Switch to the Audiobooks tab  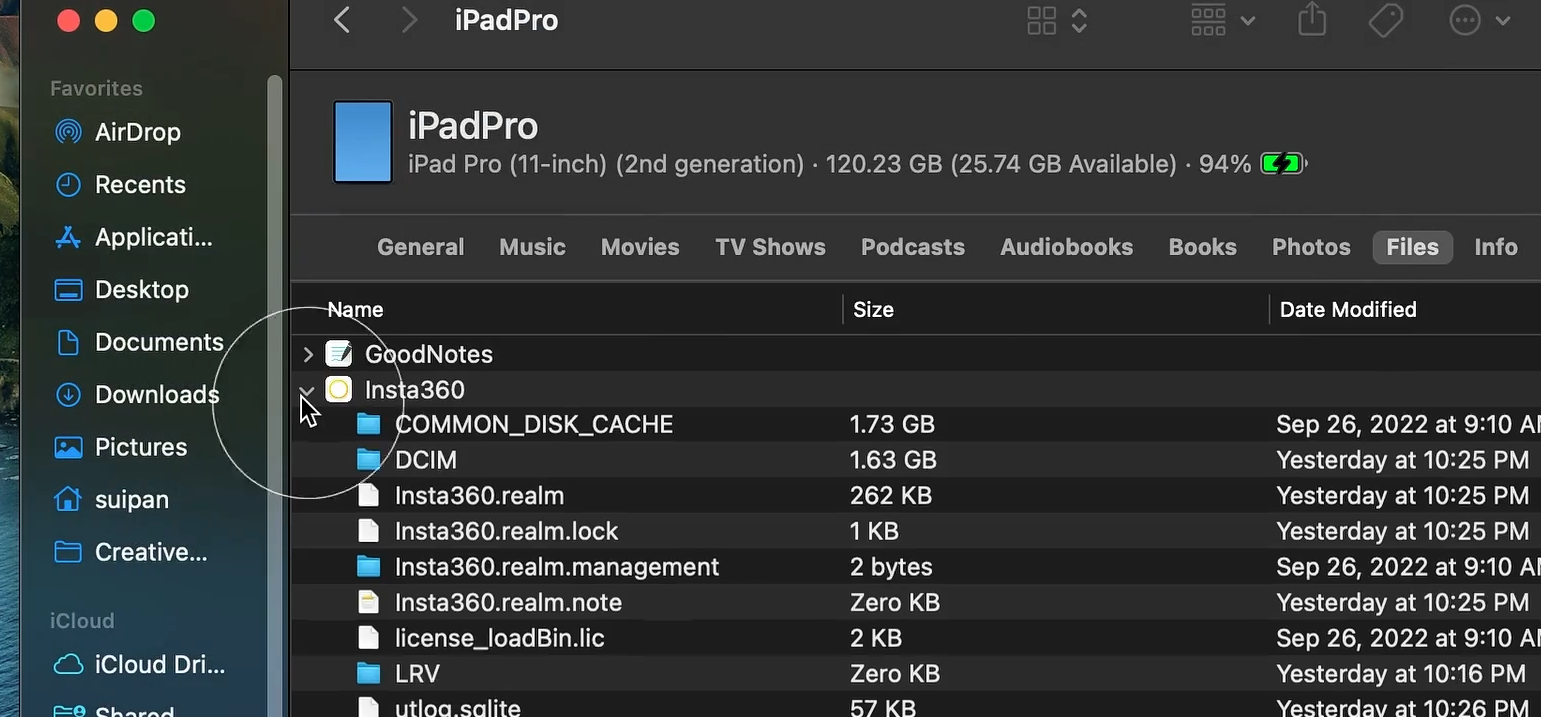point(1067,247)
